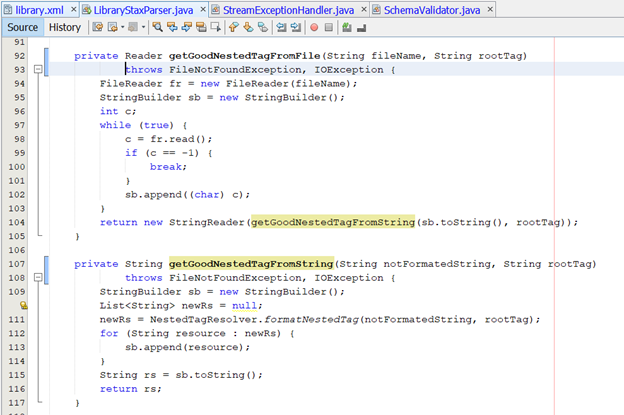
Task: Close the library.xml tab
Action: (x=73, y=9)
